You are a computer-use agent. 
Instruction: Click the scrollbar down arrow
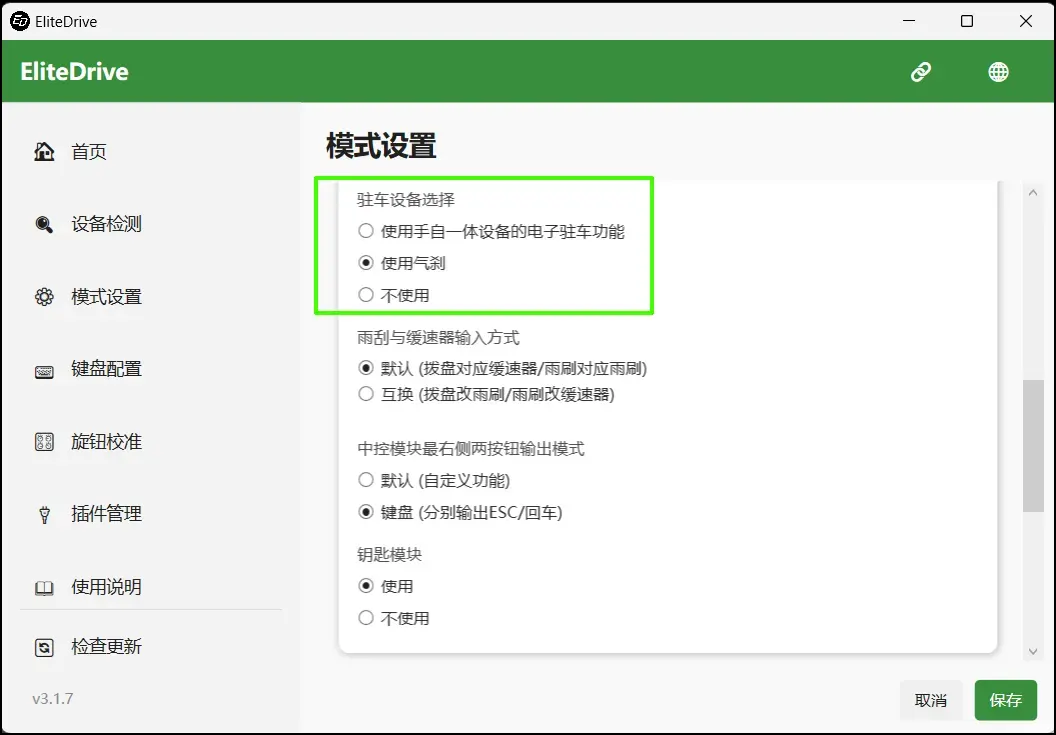1033,652
